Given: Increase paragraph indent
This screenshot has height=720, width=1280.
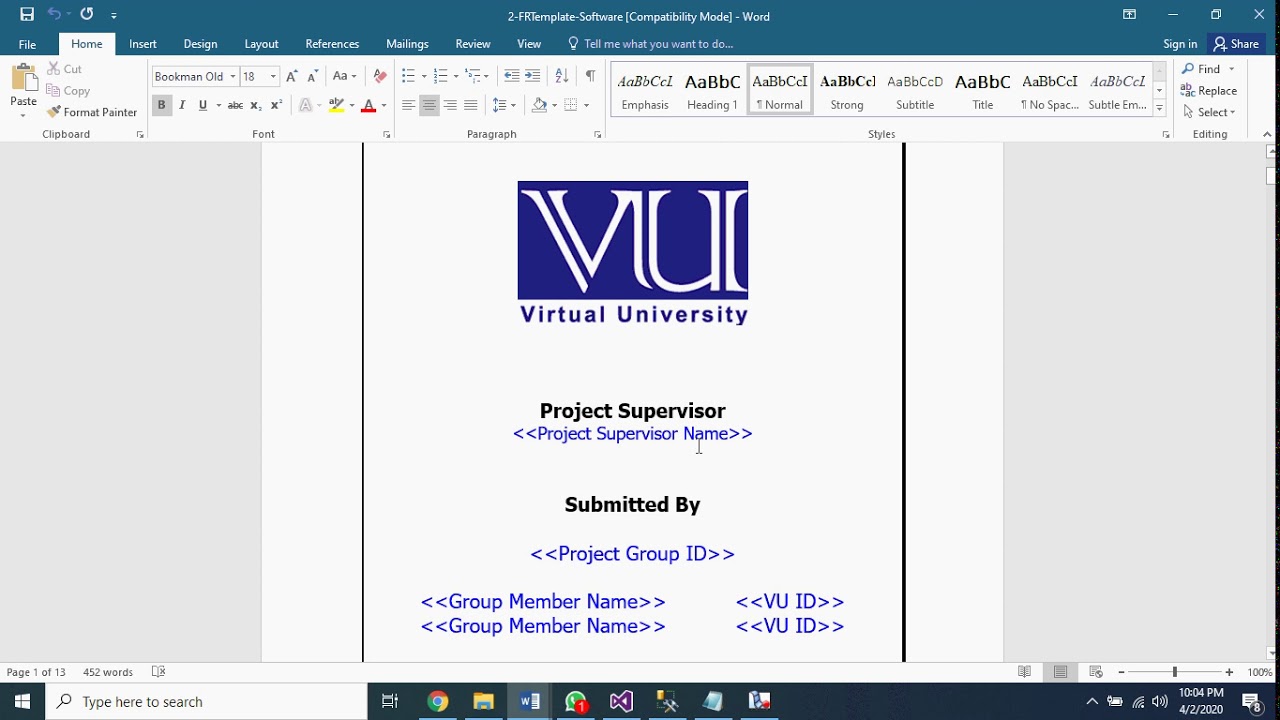Looking at the screenshot, I should (x=532, y=76).
